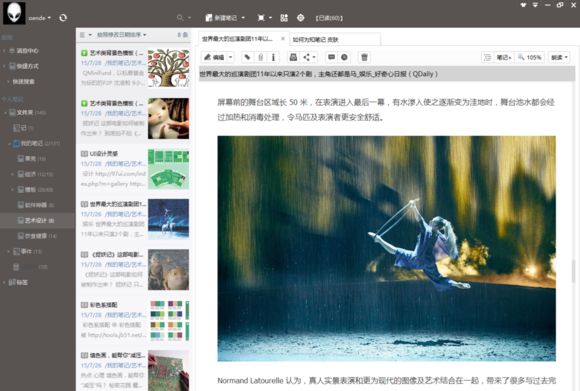580x391 pixels.
Task: Open the 世界最大的 circus note in list
Action: (134, 219)
